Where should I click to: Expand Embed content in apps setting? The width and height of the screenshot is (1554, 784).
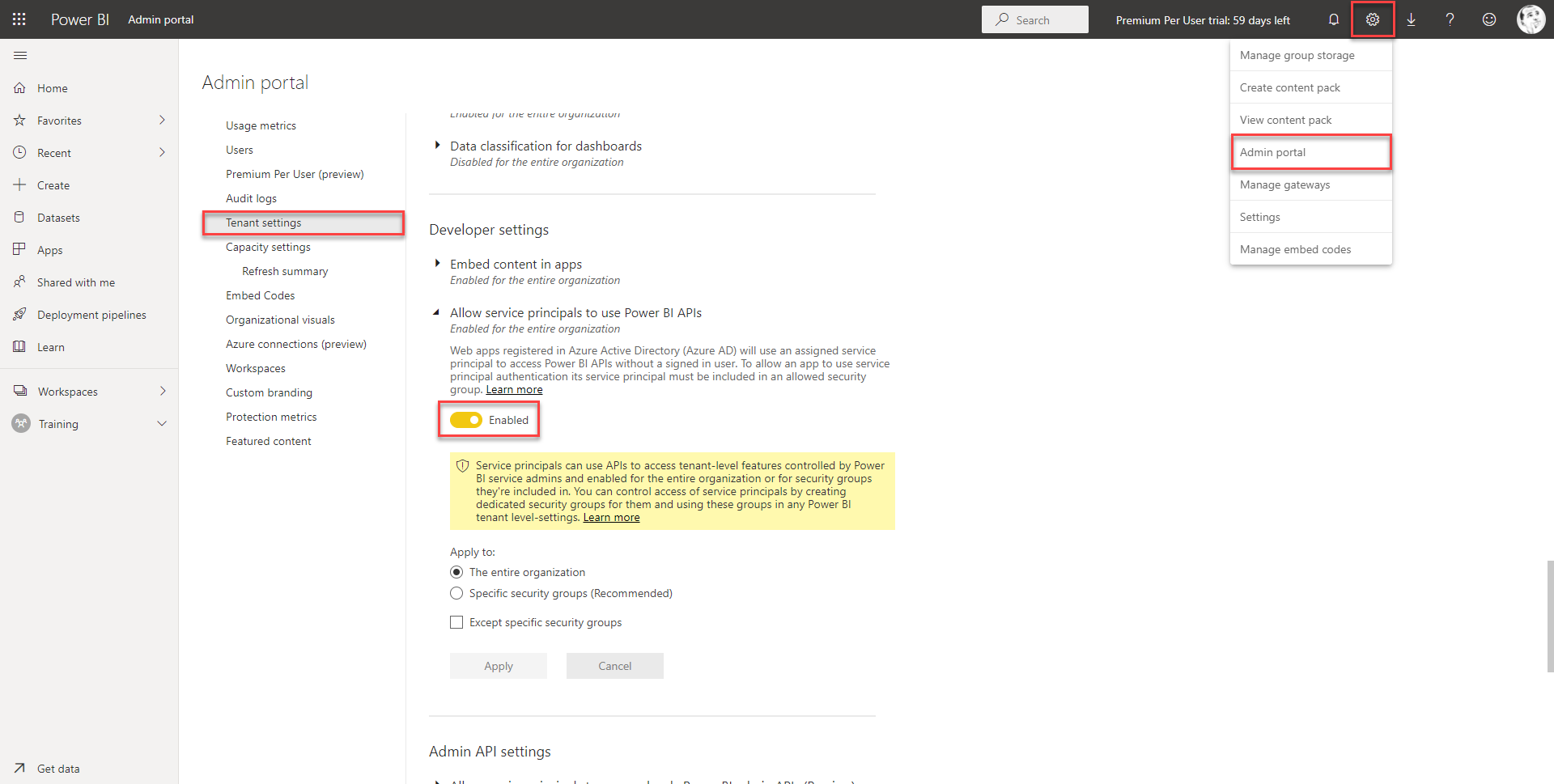[437, 264]
